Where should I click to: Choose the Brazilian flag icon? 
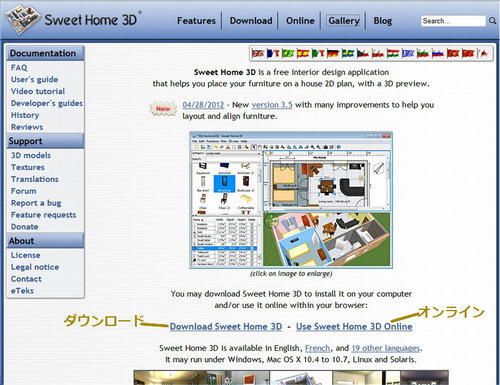pos(288,53)
